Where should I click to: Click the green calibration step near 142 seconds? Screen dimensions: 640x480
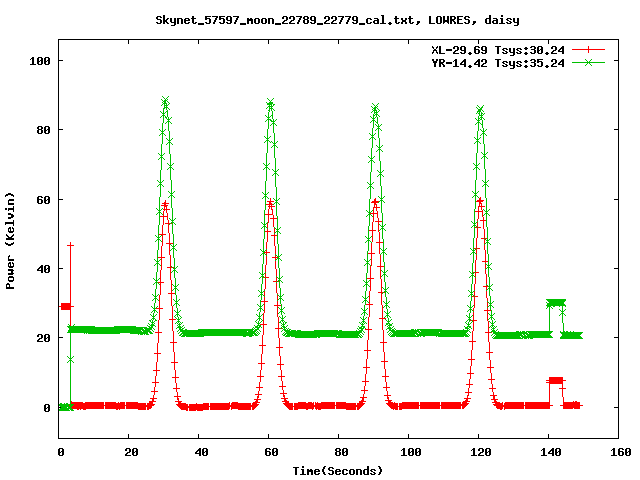556,303
